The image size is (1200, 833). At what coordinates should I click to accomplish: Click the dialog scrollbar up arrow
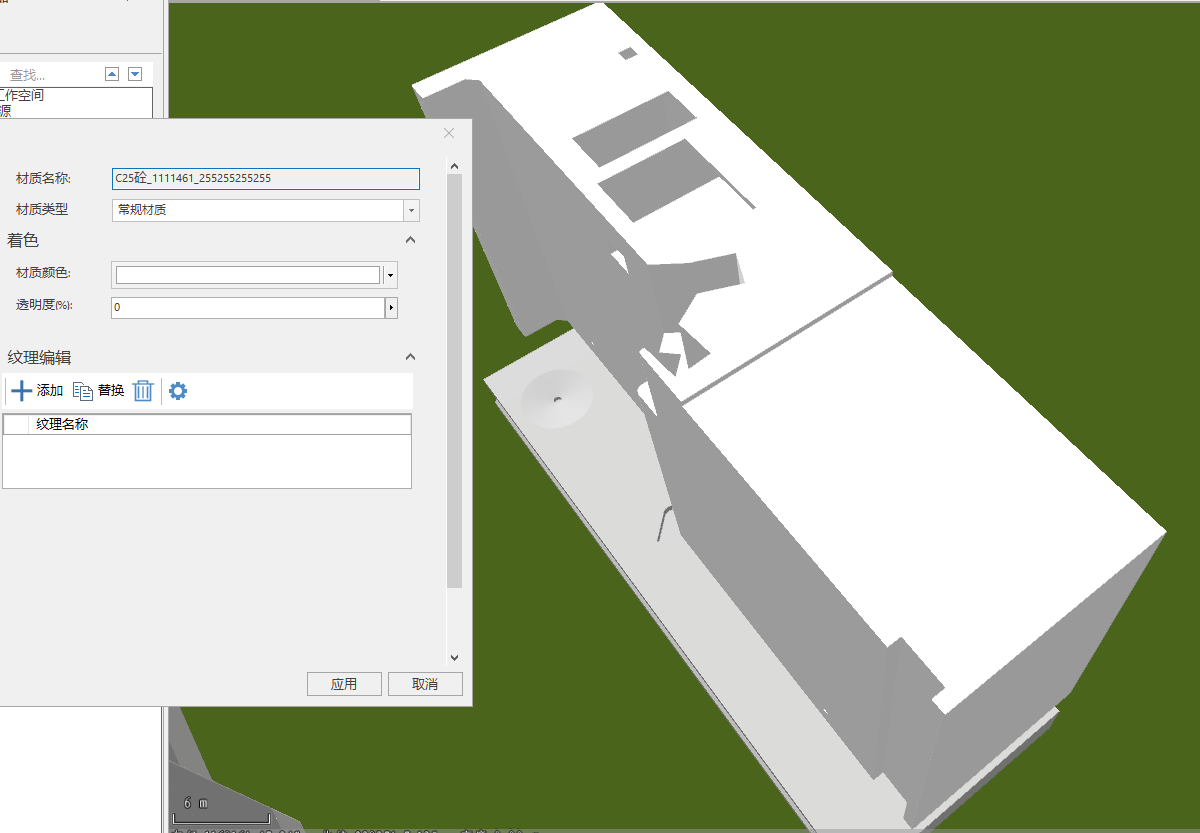coord(454,166)
